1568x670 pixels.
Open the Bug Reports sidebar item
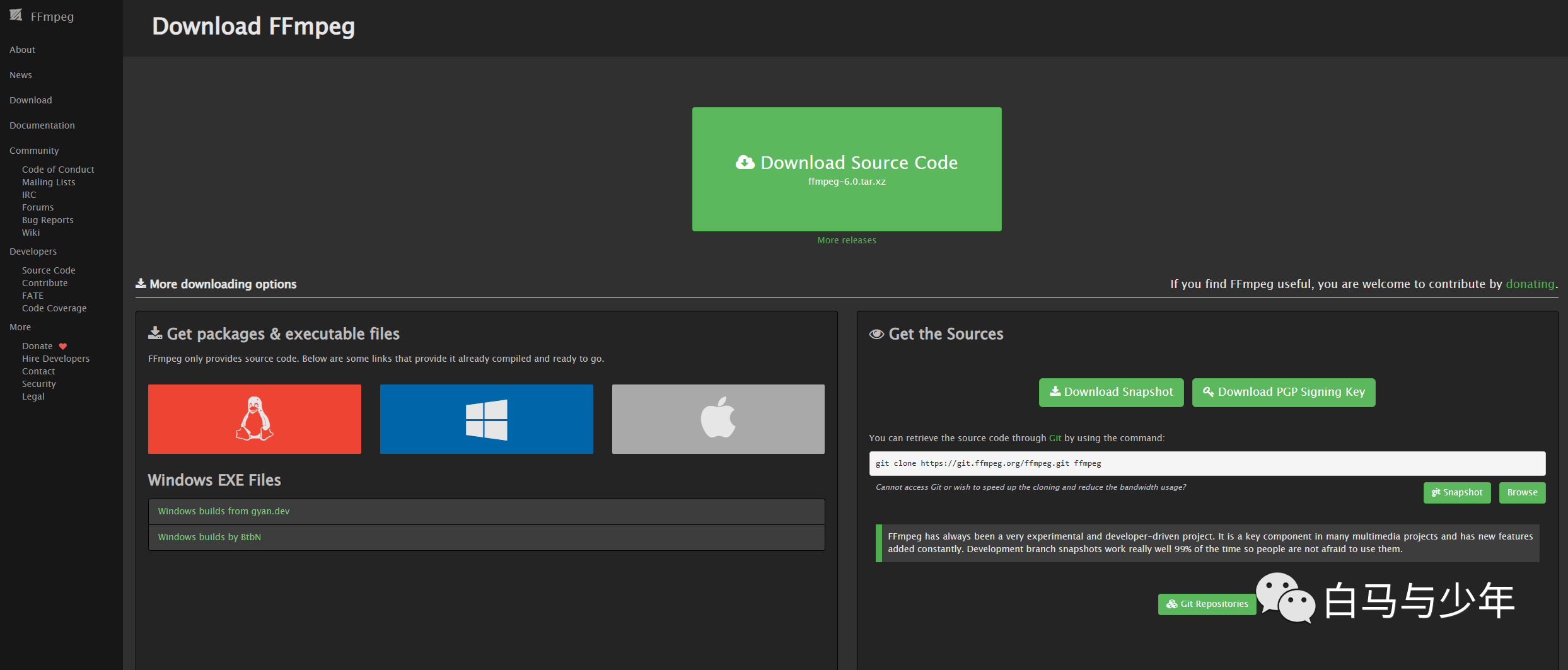[x=48, y=220]
